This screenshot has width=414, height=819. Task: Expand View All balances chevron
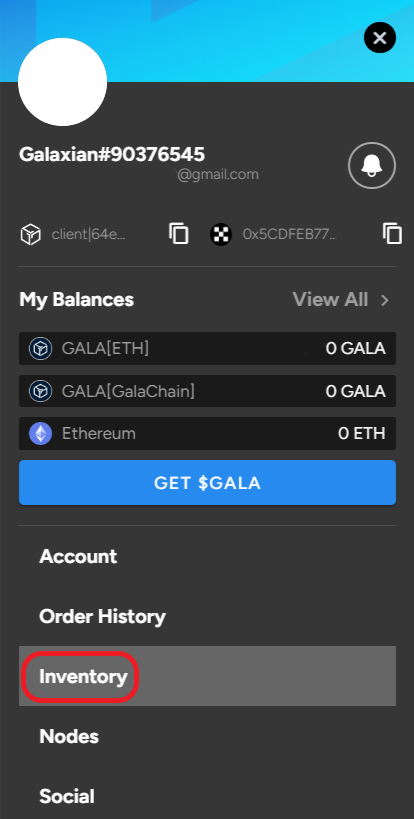(385, 300)
